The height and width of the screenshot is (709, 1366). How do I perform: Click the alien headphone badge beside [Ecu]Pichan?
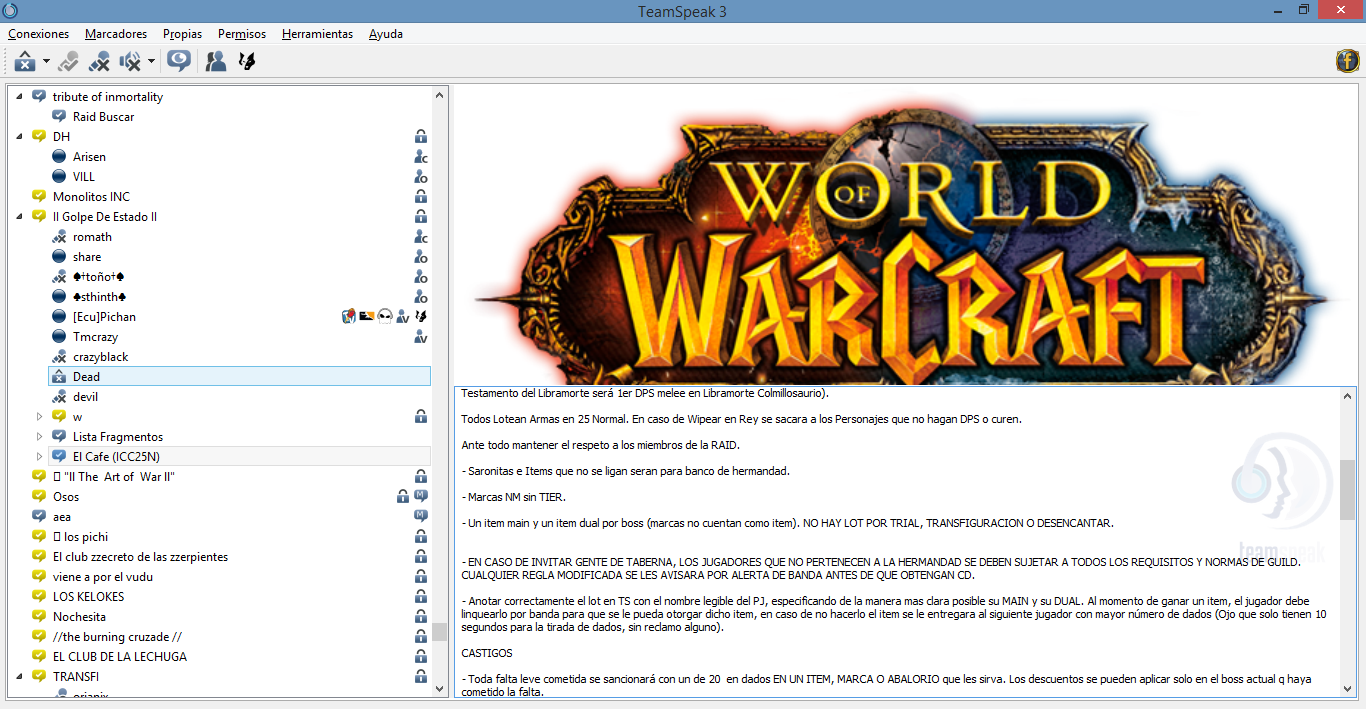pos(385,317)
